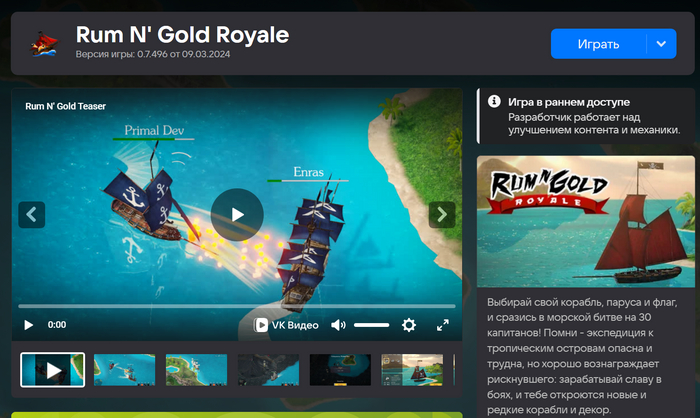Open the dropdown arrow beside Играть
The height and width of the screenshot is (418, 700).
coord(662,44)
